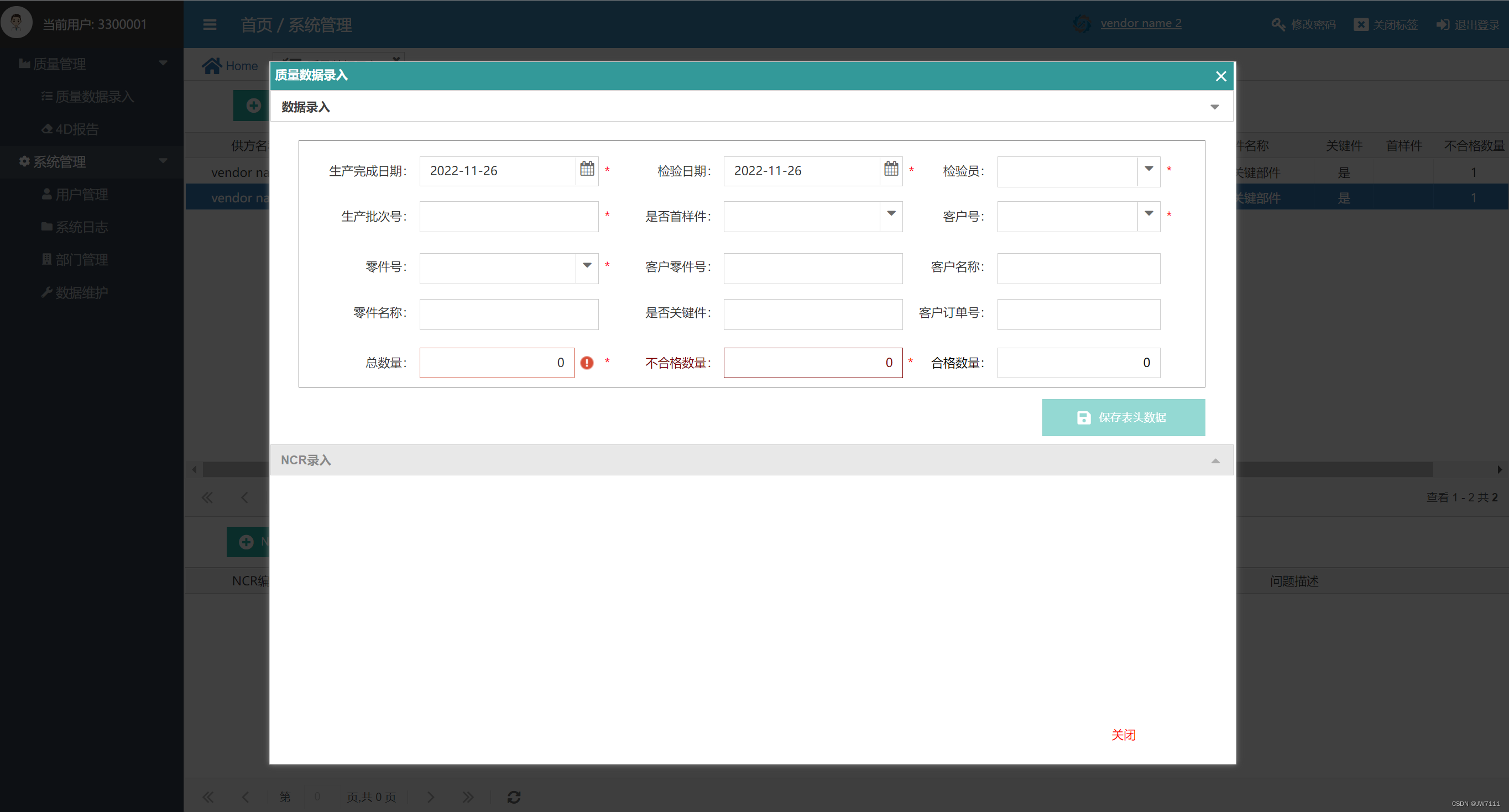The height and width of the screenshot is (812, 1509).
Task: Focus the 检验日期 date field
Action: (801, 171)
